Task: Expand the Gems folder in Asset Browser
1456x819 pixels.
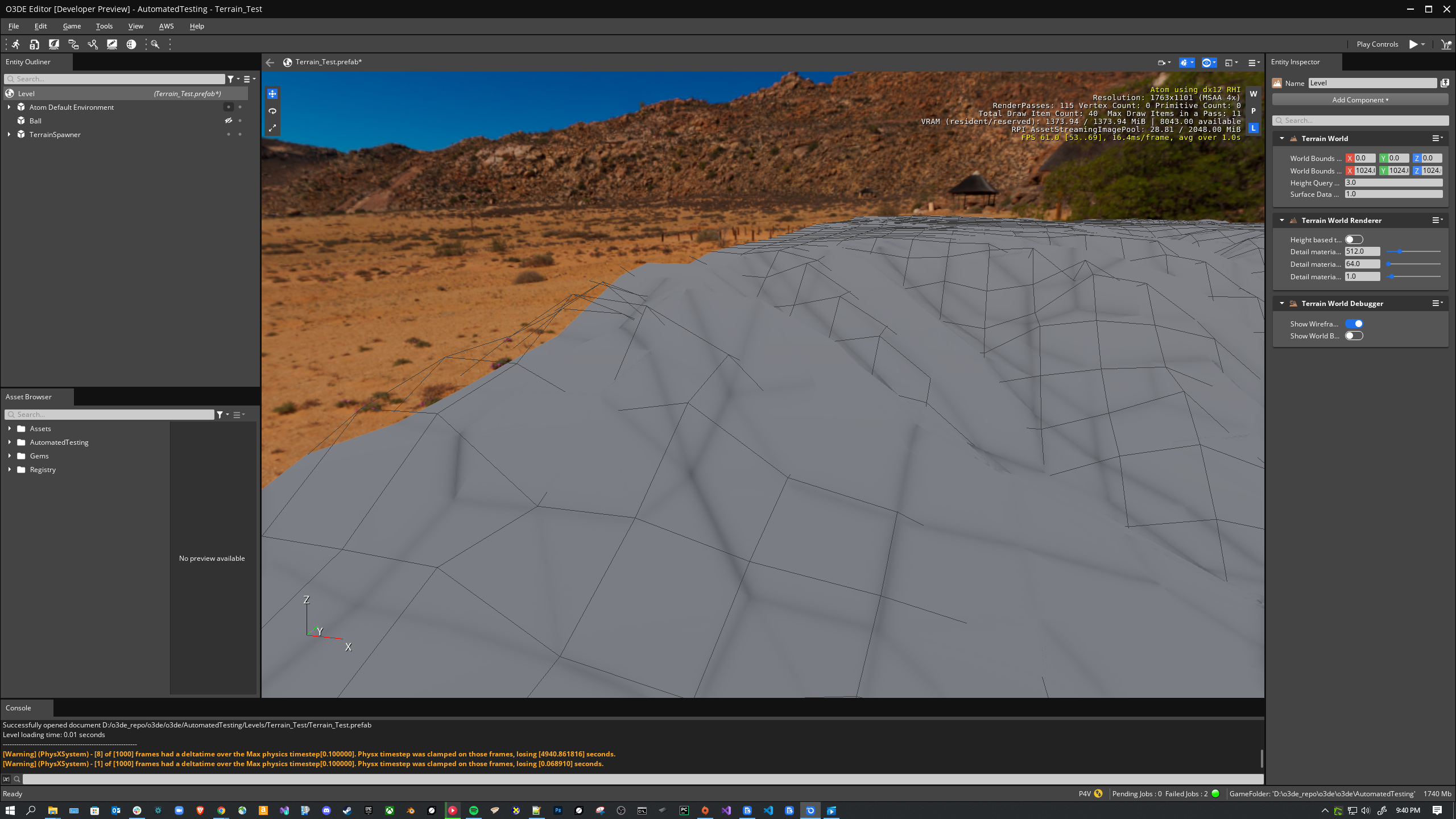Action: (x=10, y=456)
